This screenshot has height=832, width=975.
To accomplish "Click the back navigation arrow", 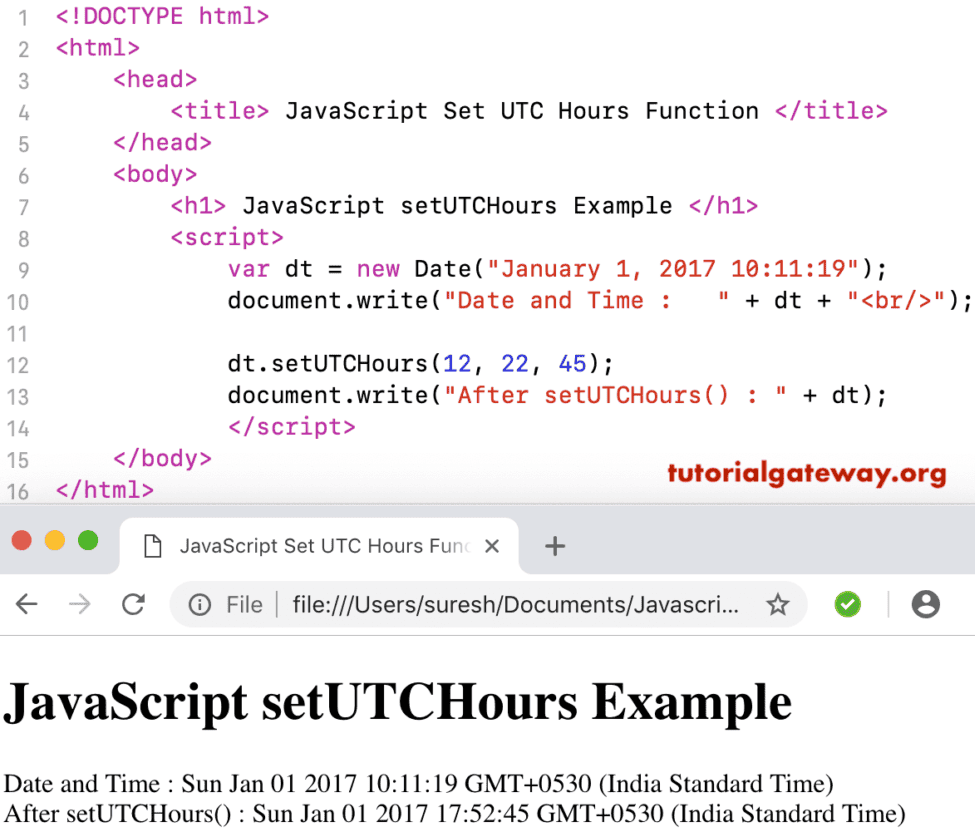I will point(27,604).
